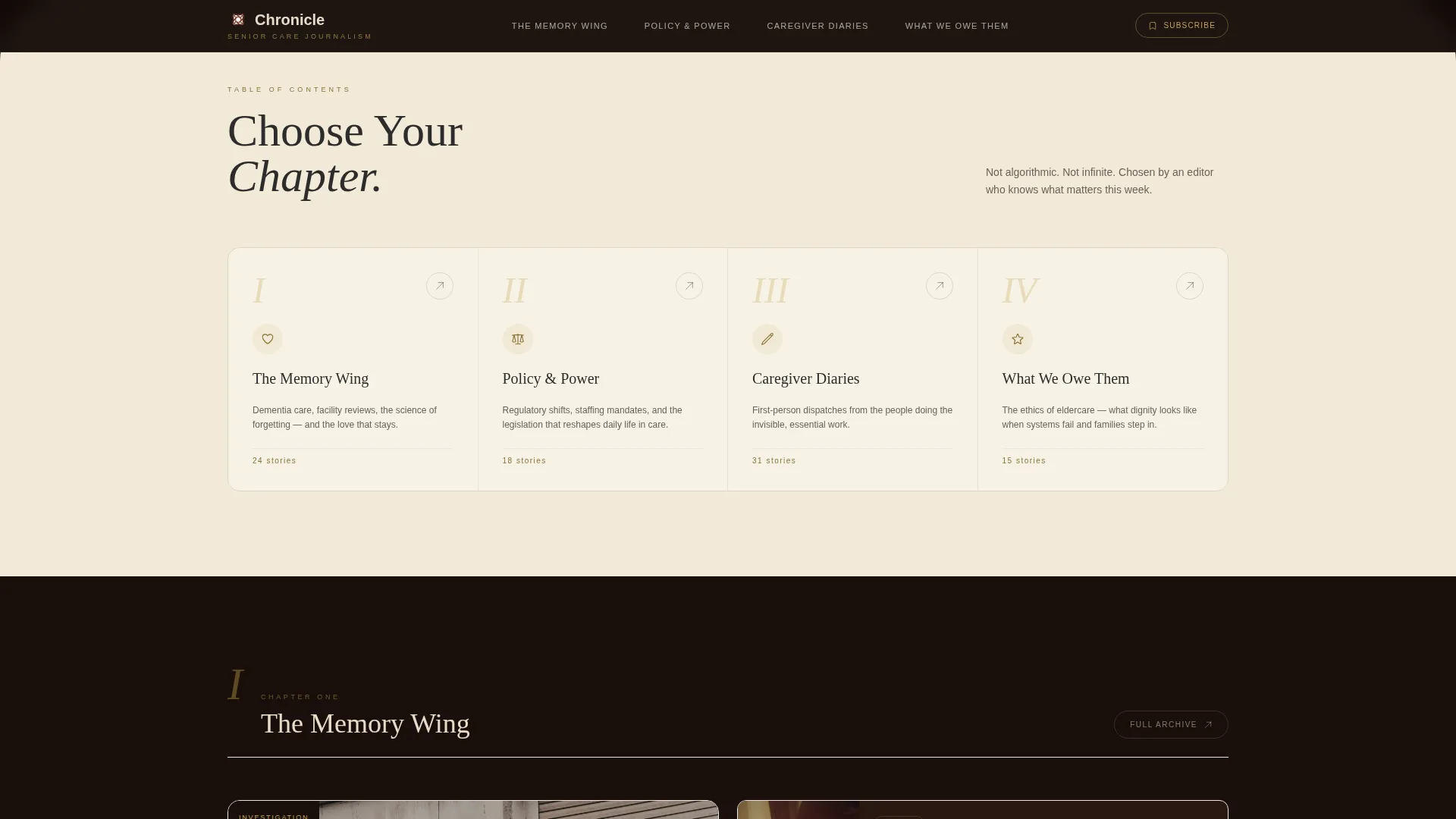The image size is (1456, 819).
Task: Click the arrow icon on Caregiver Diaries card
Action: (x=940, y=286)
